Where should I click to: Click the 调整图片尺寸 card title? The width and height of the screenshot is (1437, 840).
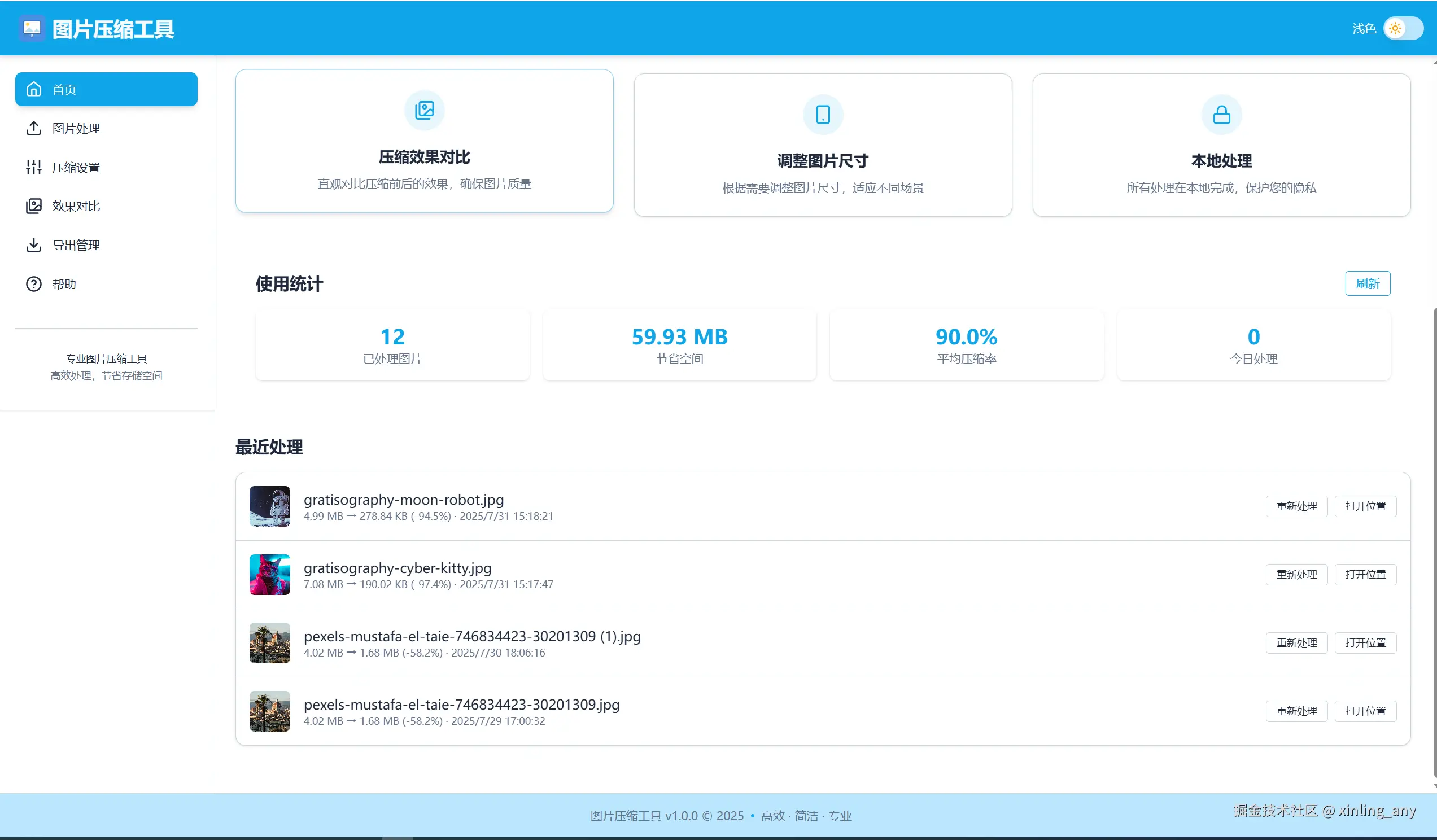click(x=823, y=161)
